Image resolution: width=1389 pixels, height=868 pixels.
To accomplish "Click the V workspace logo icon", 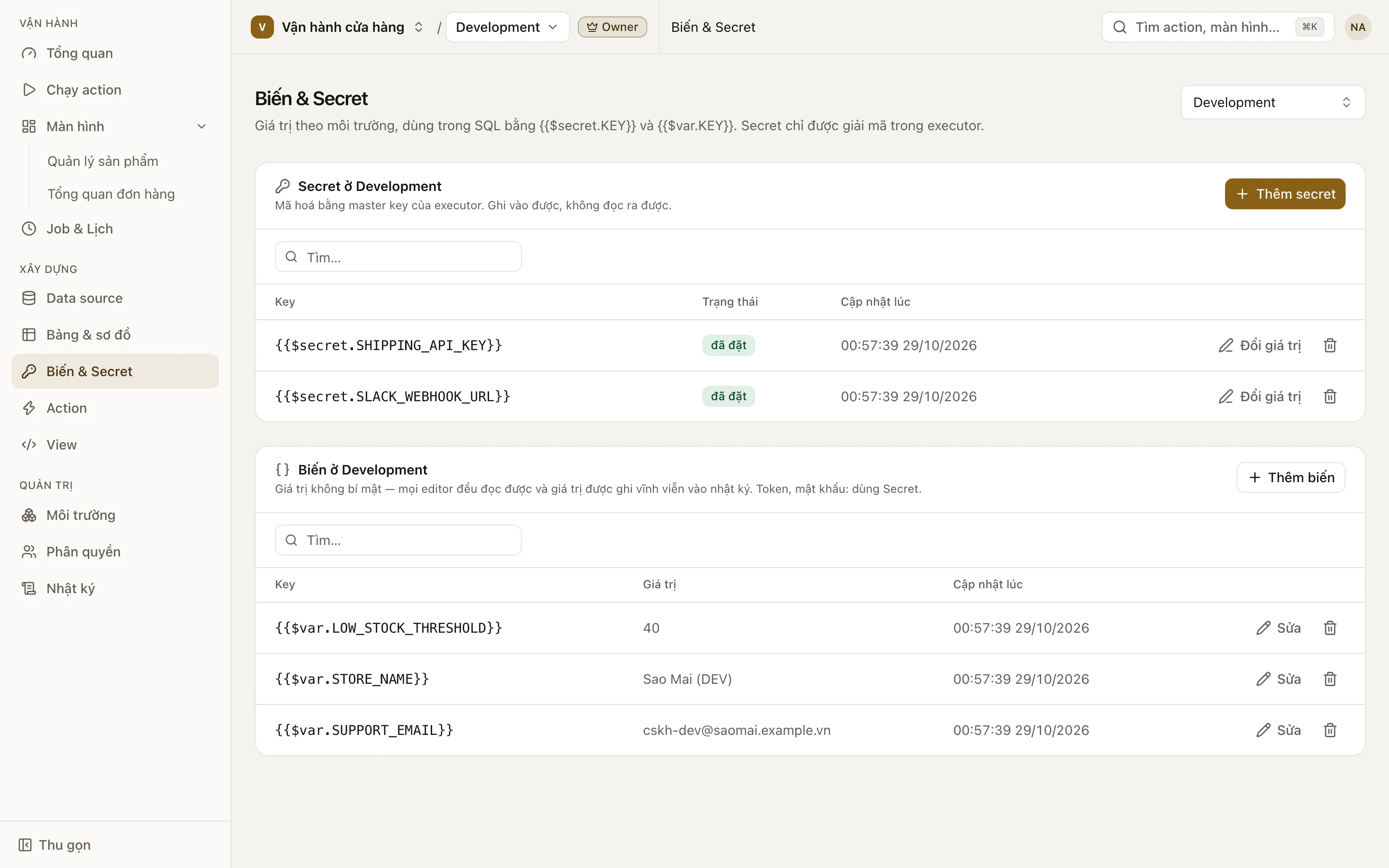I will pyautogui.click(x=262, y=27).
